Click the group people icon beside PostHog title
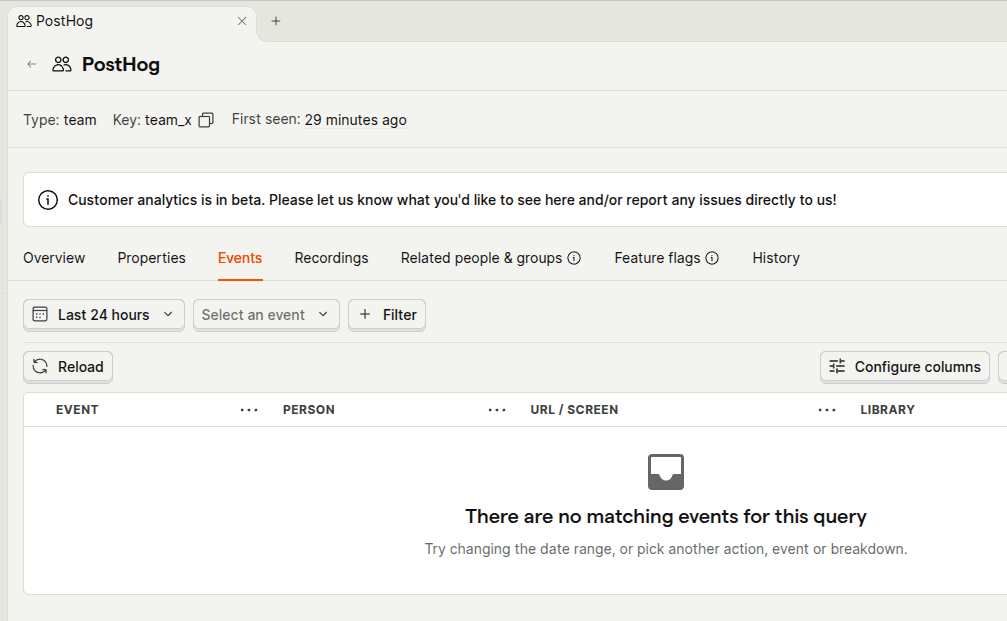1007x621 pixels. pos(62,64)
